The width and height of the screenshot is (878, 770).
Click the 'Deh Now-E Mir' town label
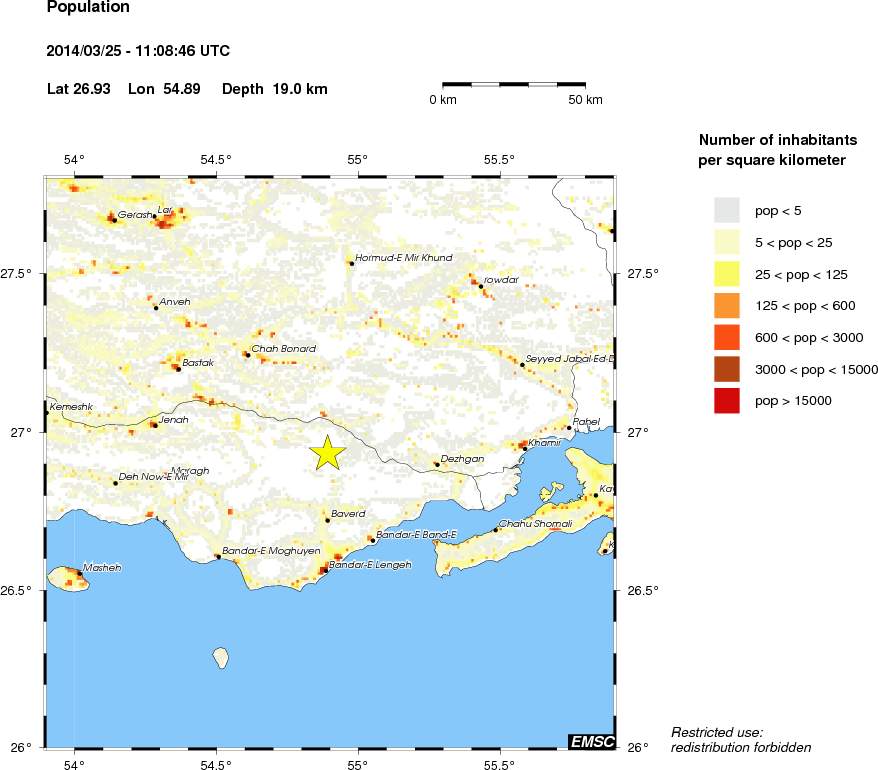[x=153, y=477]
